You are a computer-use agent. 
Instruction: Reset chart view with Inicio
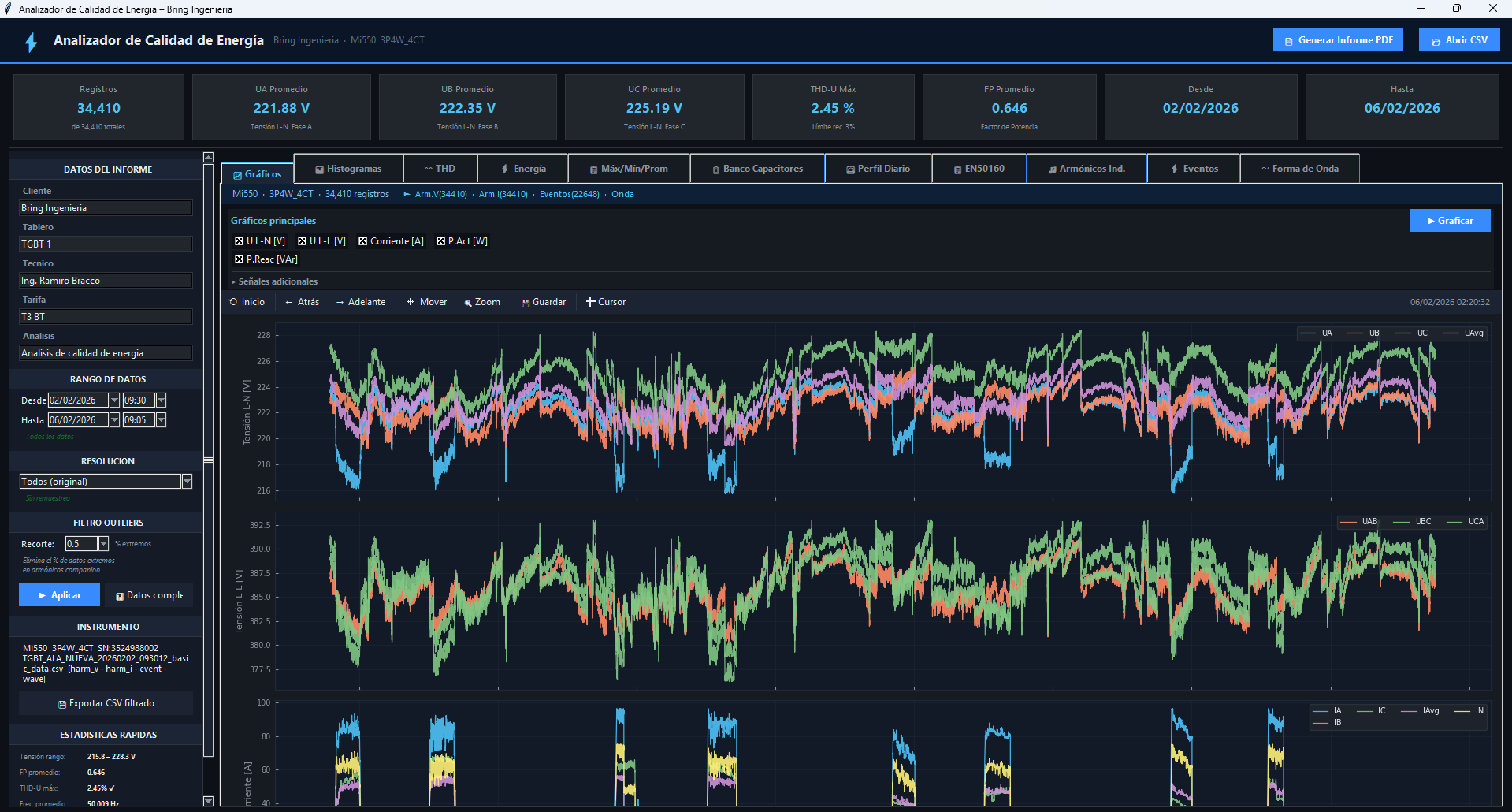[247, 302]
